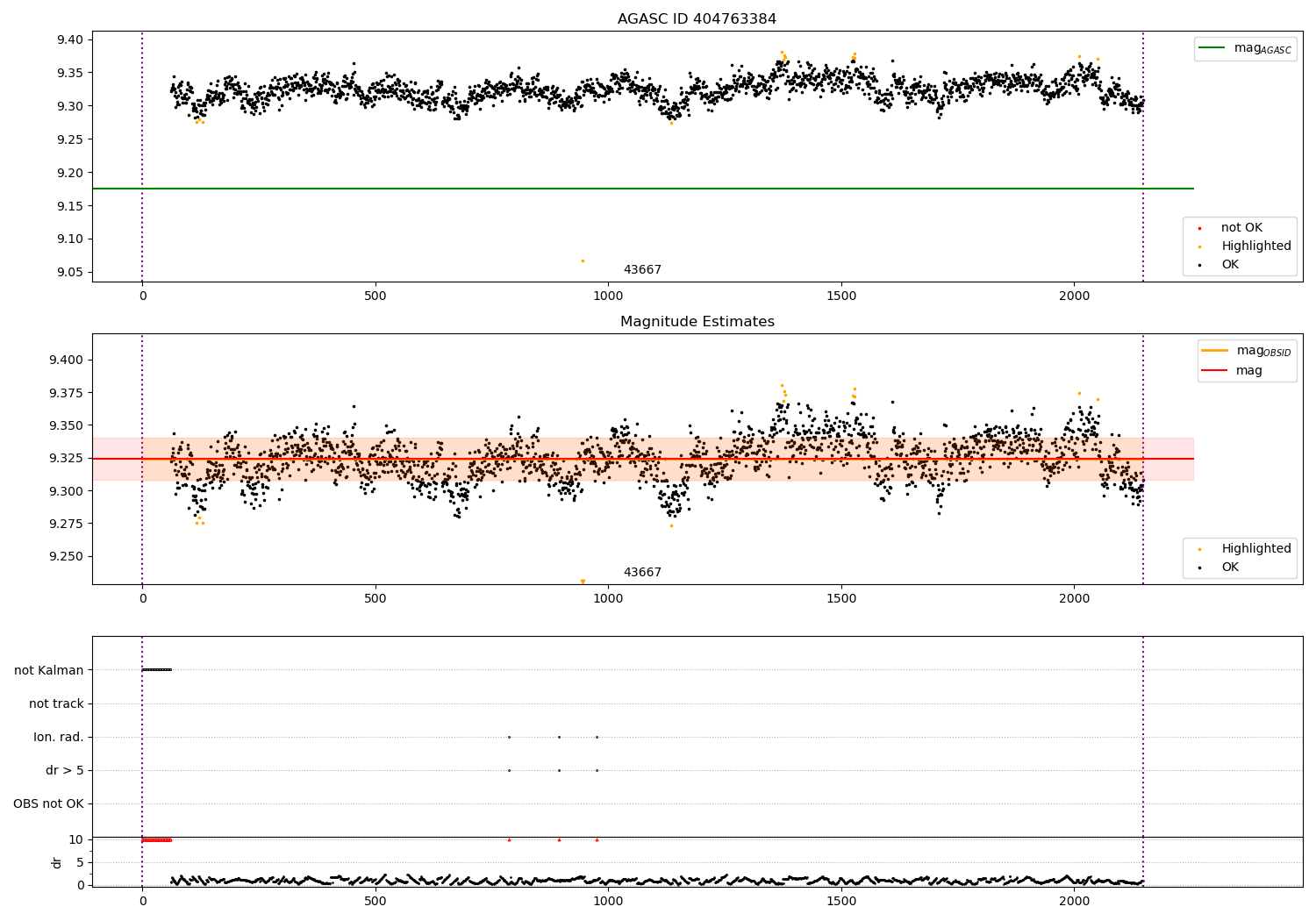
Task: Click the 'OBS not OK' row label
Action: (48, 803)
